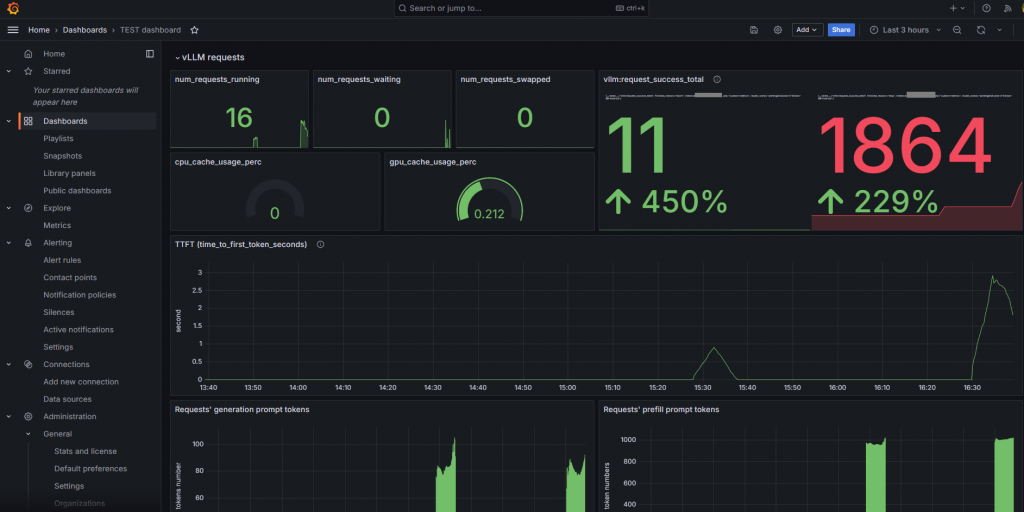Click the zoom out time range icon

coord(957,30)
